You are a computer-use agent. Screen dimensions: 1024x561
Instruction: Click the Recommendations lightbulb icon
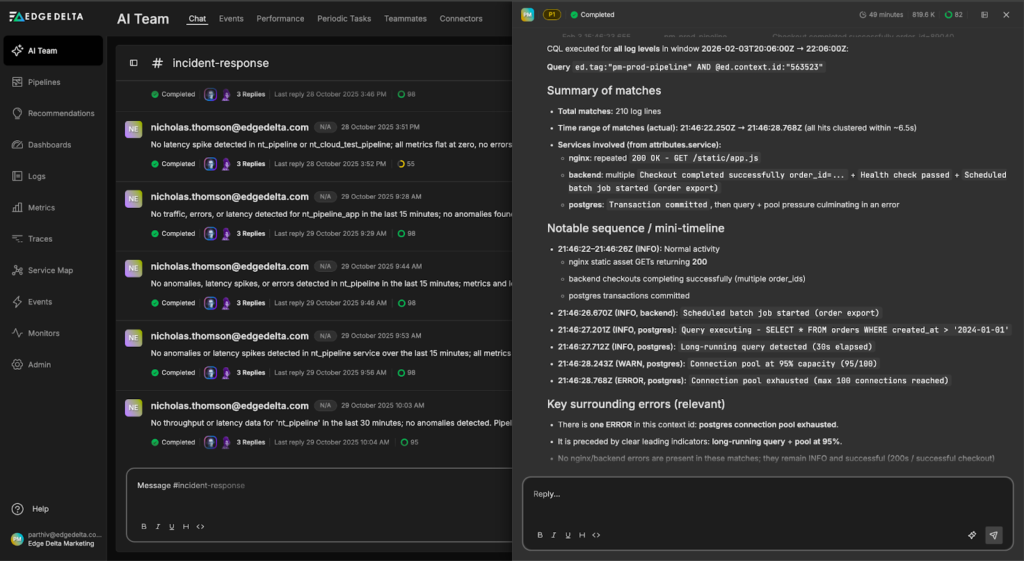(x=17, y=113)
